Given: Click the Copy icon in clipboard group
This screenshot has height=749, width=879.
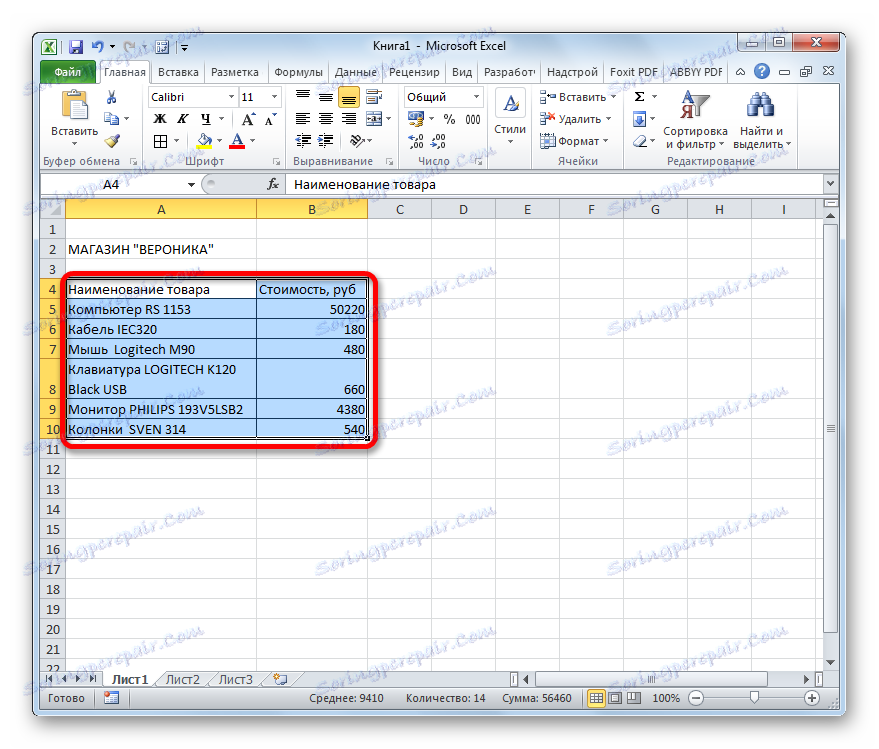Looking at the screenshot, I should (x=112, y=118).
